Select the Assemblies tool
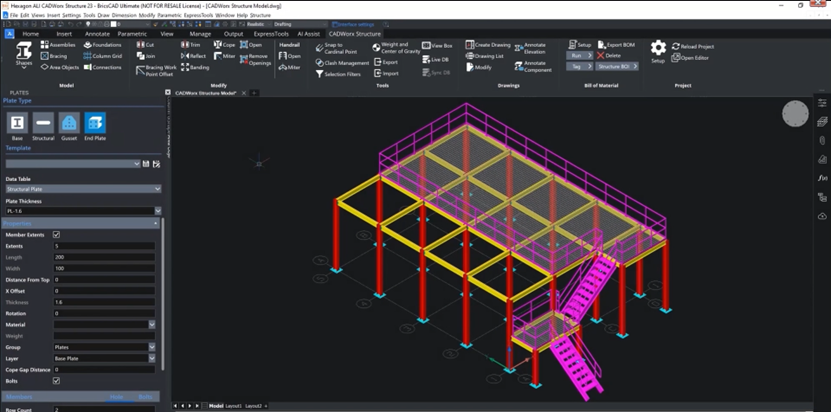 pos(58,45)
